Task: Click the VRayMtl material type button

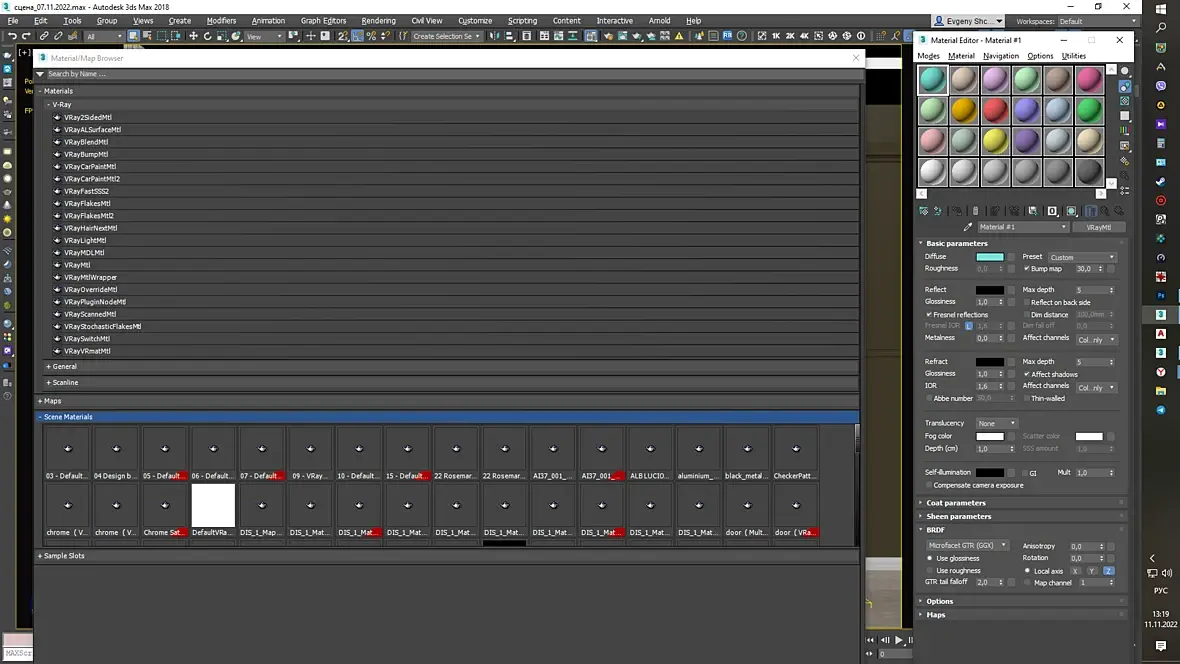Action: pos(1099,227)
